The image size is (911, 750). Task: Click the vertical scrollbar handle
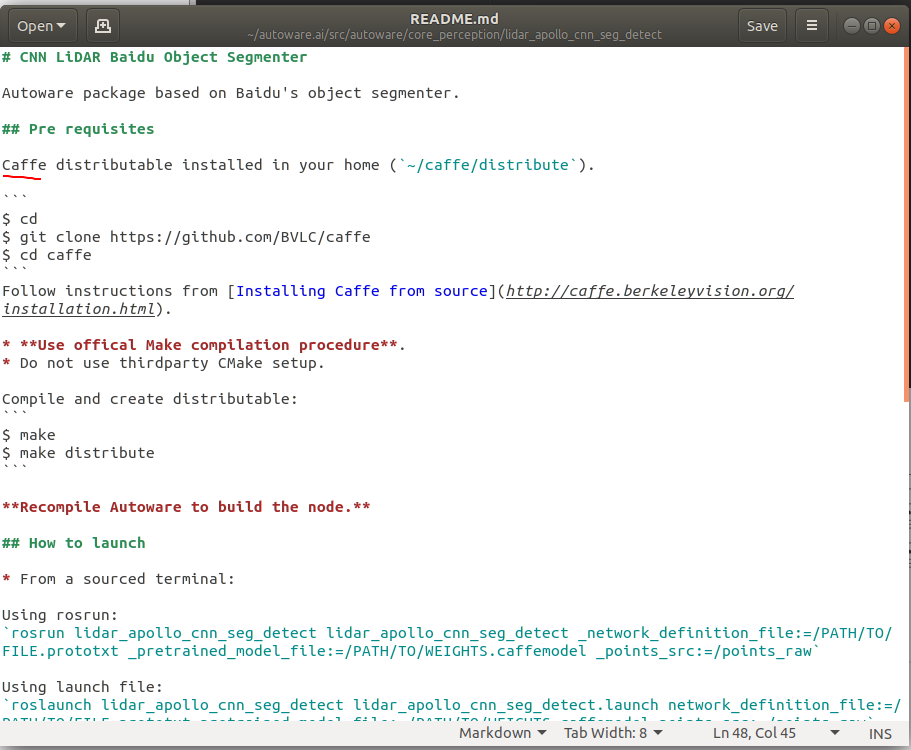point(907,224)
